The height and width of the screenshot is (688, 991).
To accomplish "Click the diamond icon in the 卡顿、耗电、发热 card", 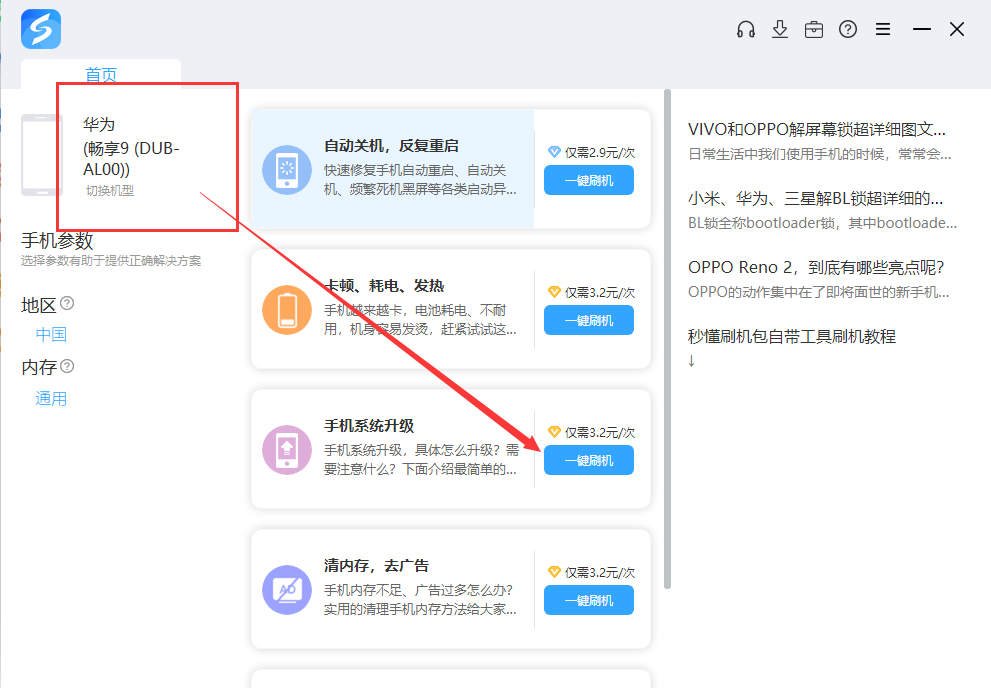I will 554,292.
